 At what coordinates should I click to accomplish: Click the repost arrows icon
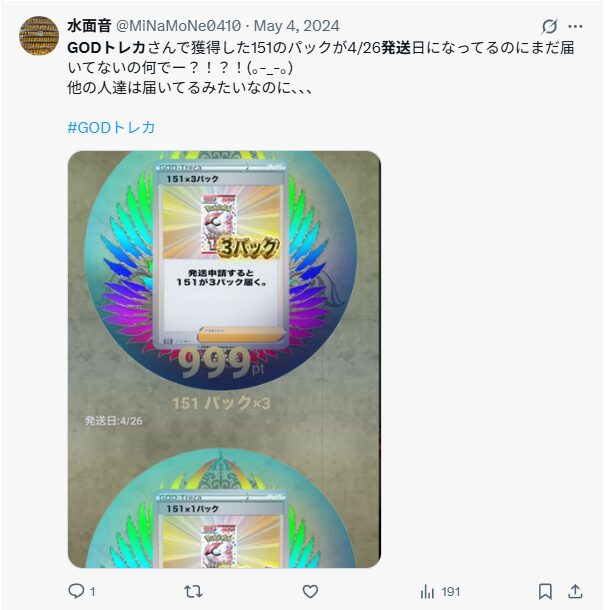point(193,592)
